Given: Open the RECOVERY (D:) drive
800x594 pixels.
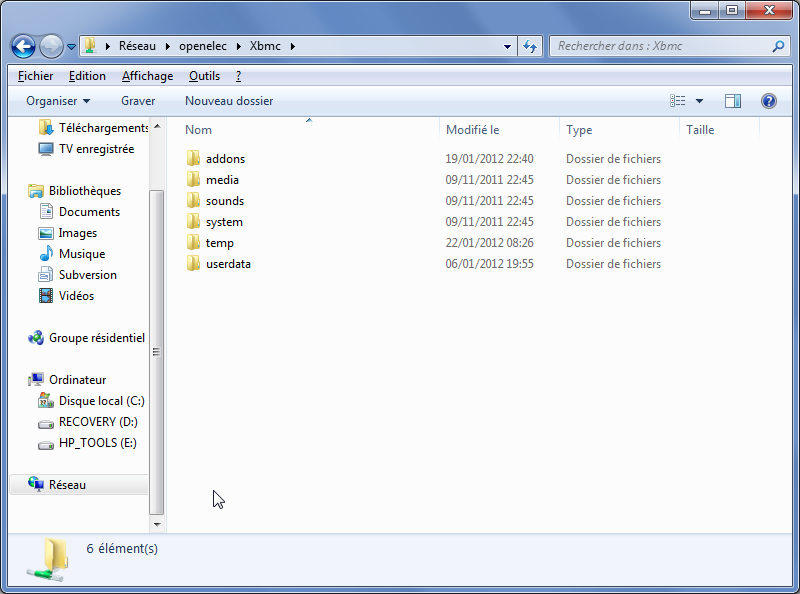Looking at the screenshot, I should click(x=88, y=422).
